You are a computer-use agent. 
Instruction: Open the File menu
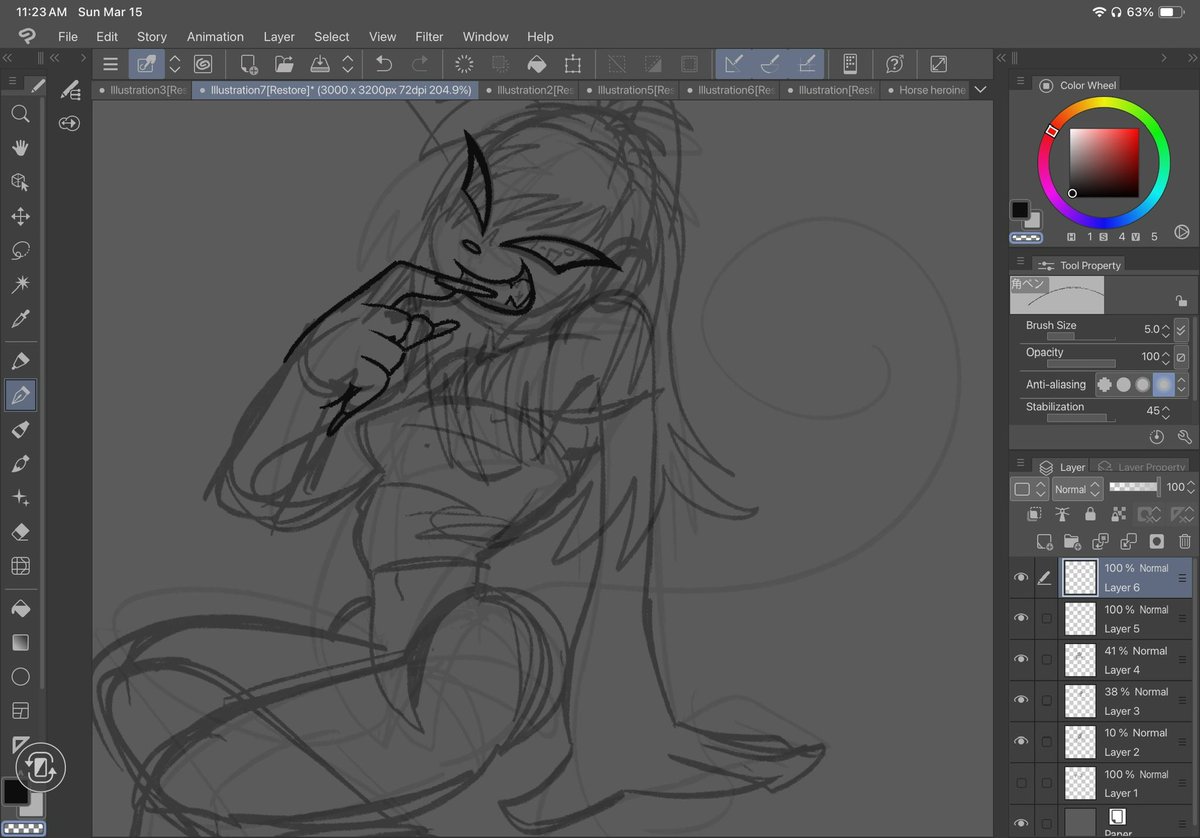point(68,36)
